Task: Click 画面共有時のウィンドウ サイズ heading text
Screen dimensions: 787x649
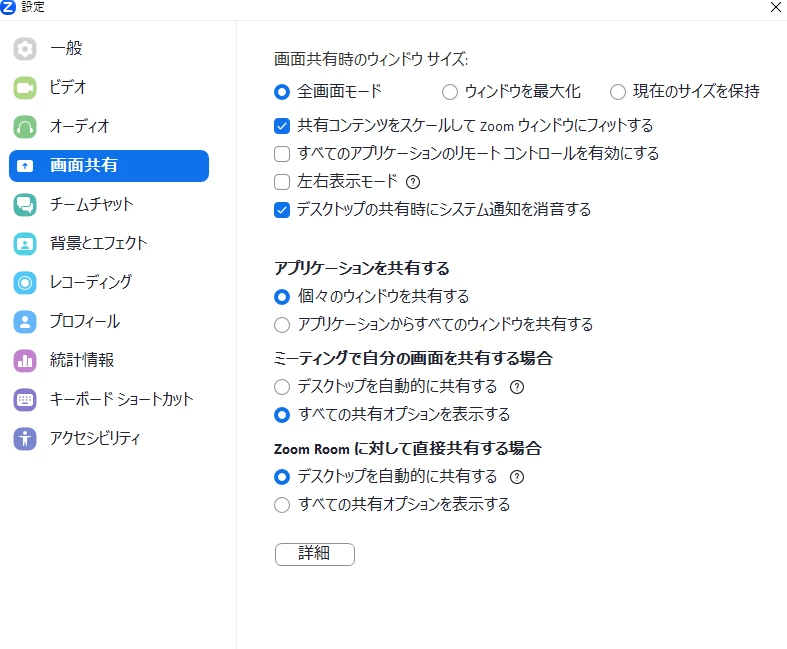Action: pyautogui.click(x=371, y=59)
